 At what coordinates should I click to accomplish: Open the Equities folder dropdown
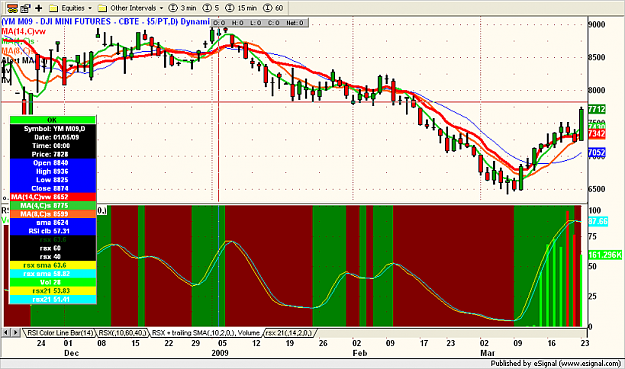pyautogui.click(x=70, y=8)
